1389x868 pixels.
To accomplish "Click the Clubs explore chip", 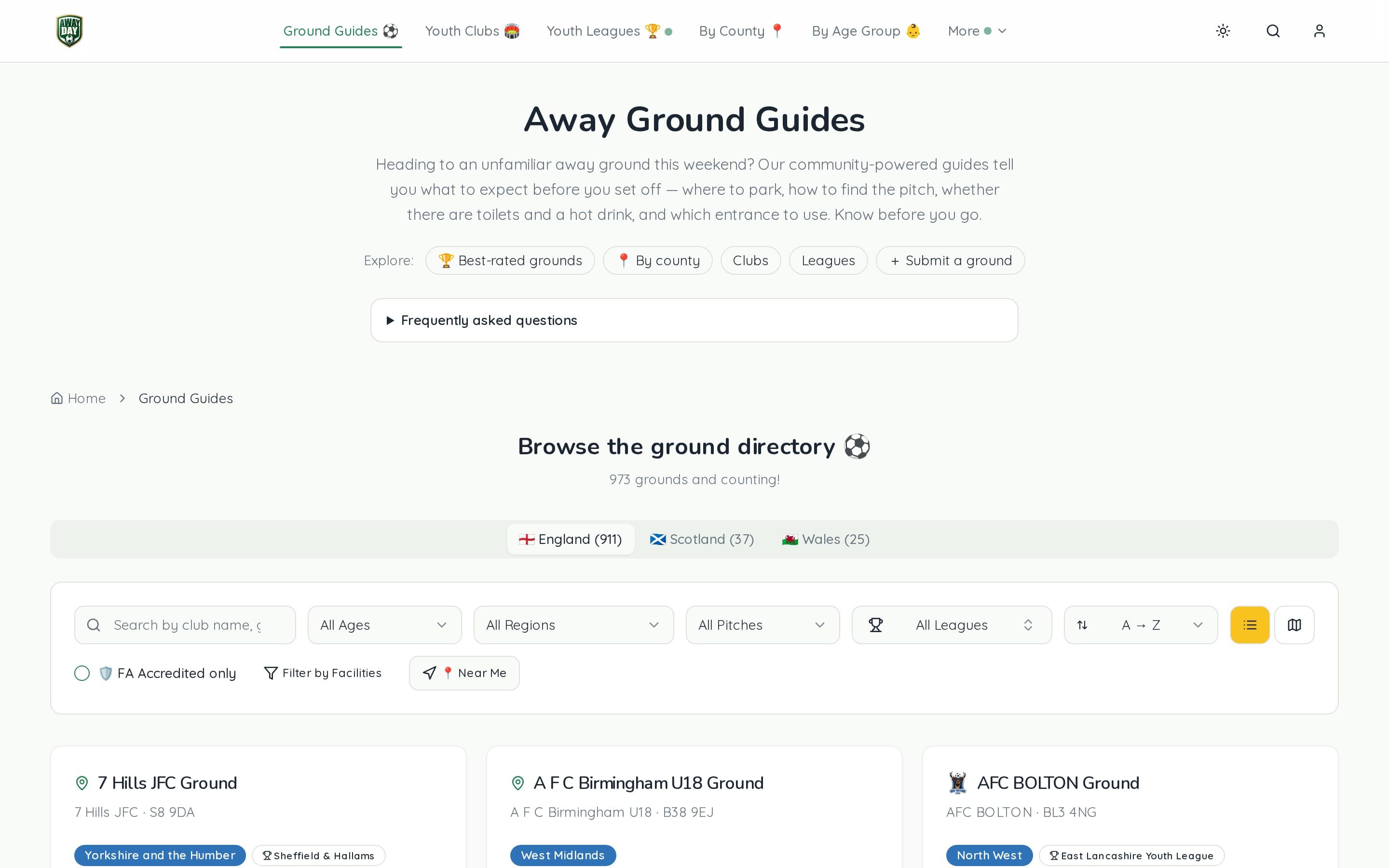I will click(750, 260).
